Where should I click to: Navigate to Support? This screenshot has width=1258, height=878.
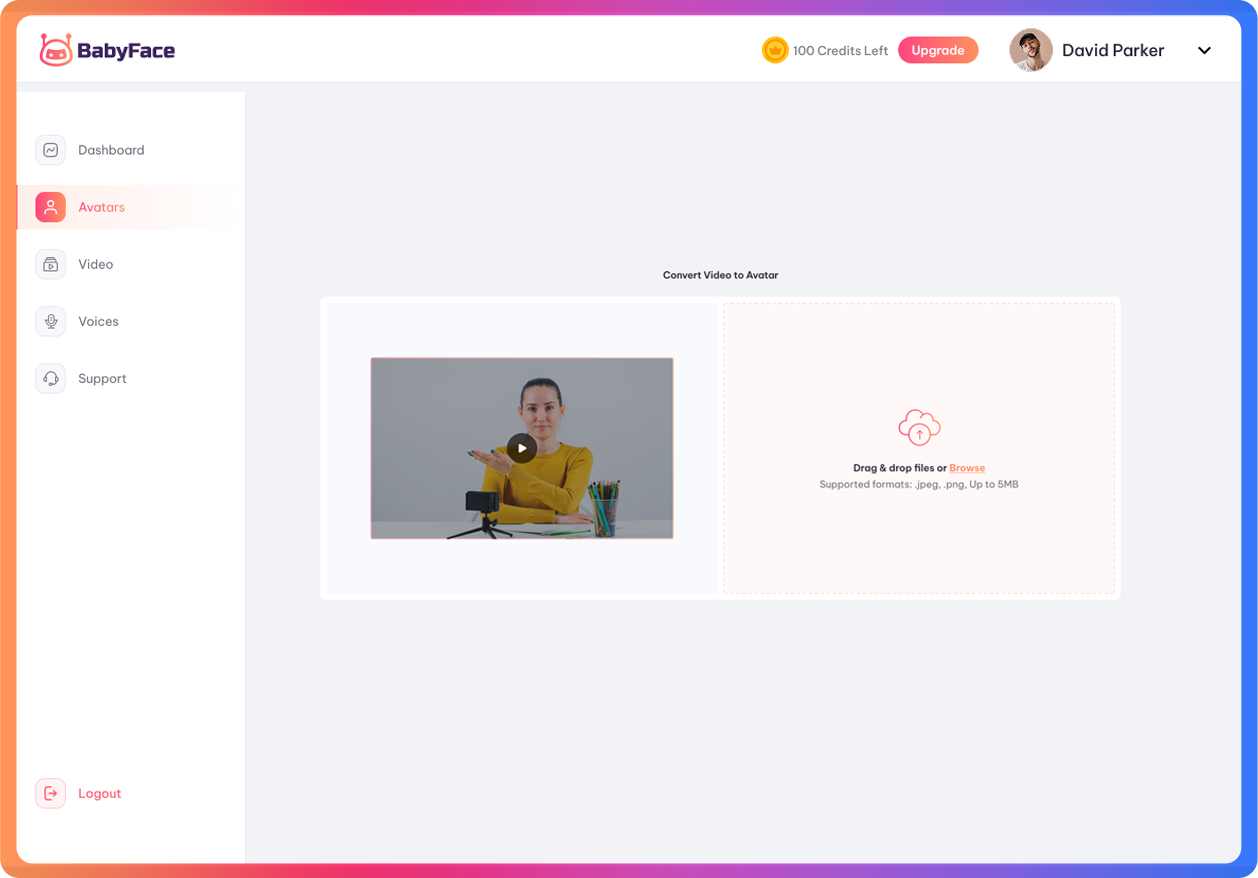point(102,378)
